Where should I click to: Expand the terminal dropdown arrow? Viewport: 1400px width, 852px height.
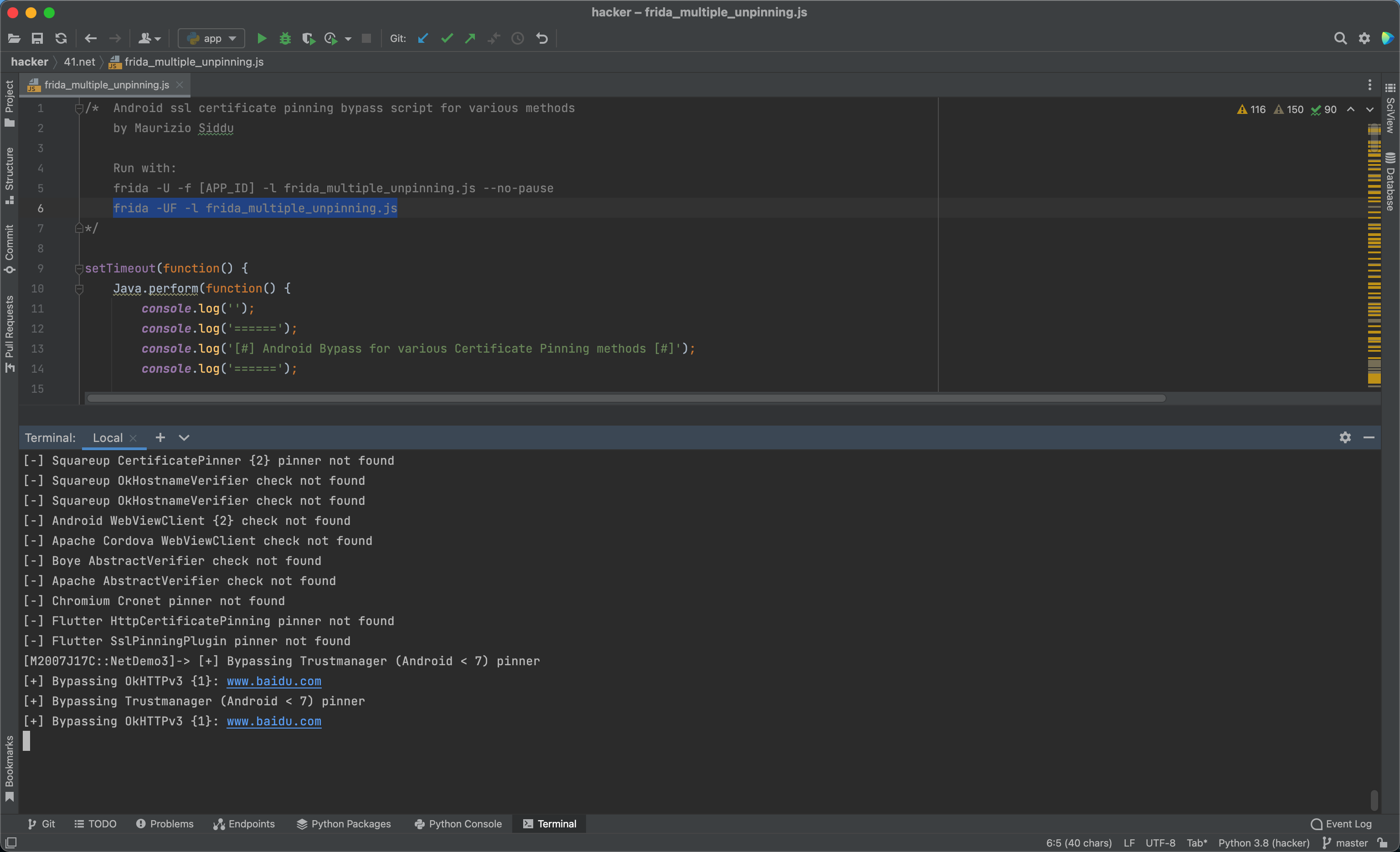point(183,437)
